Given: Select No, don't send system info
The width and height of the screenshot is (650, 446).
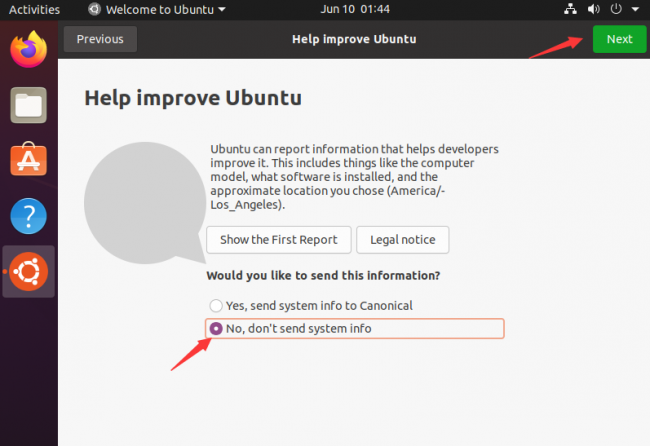Looking at the screenshot, I should (355, 329).
